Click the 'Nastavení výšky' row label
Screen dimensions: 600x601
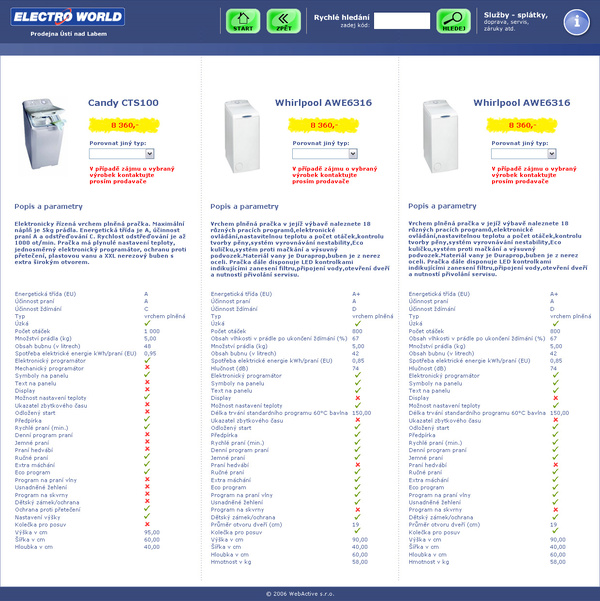[x=38, y=517]
